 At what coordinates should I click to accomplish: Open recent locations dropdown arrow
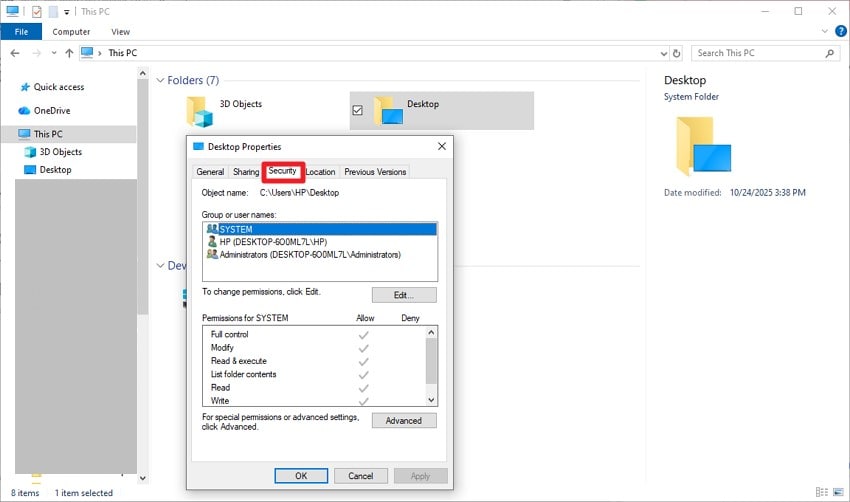[54, 53]
